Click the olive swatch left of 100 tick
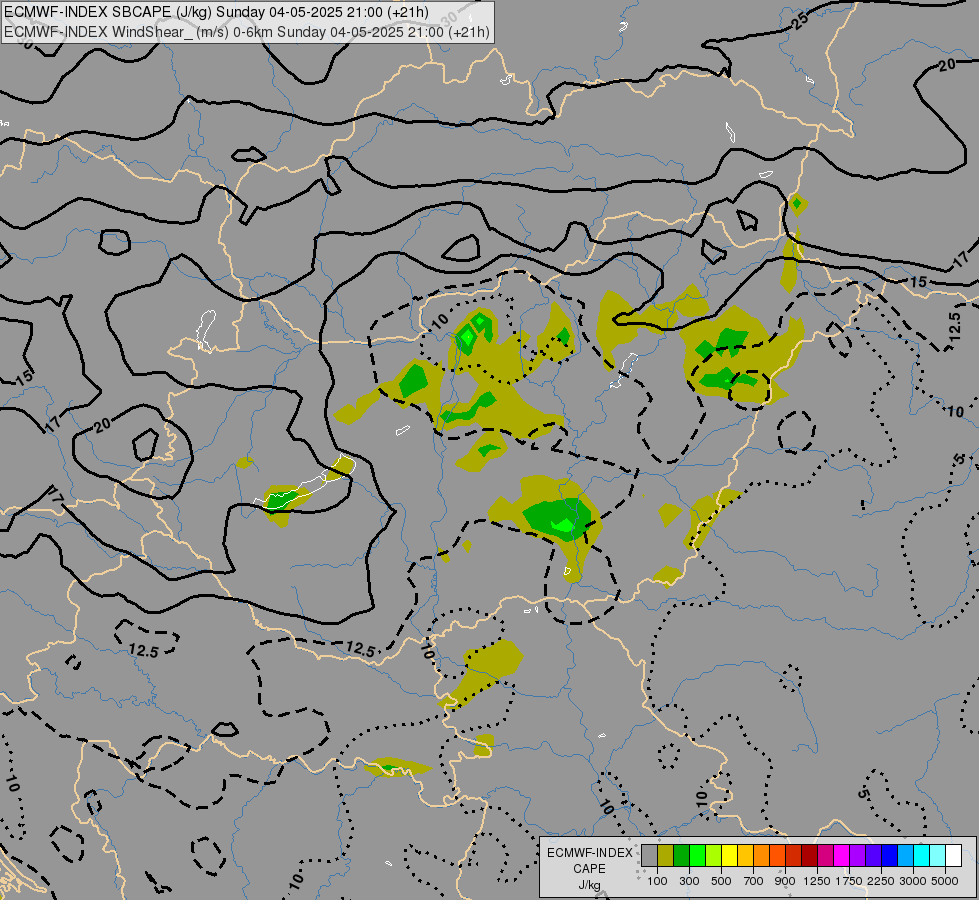 666,856
